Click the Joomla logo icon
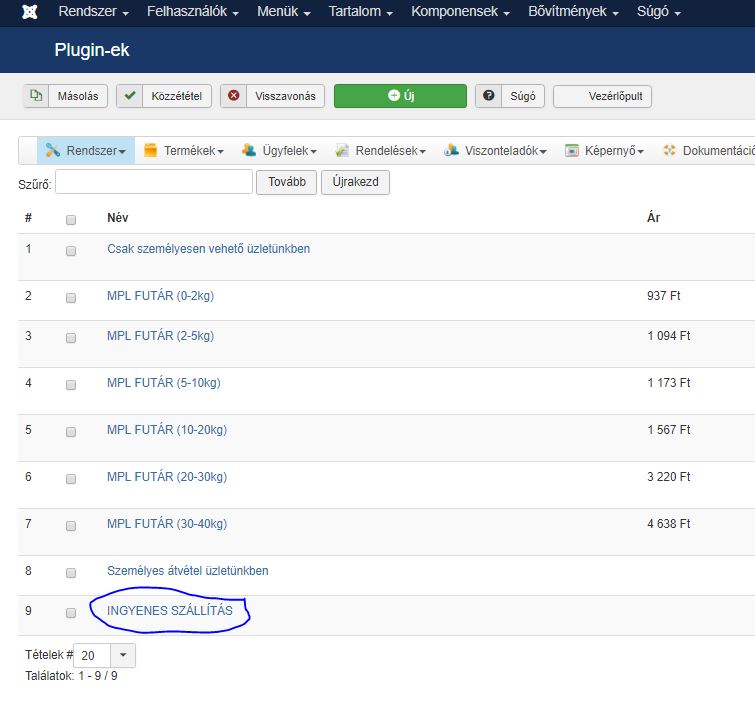The height and width of the screenshot is (716, 755). point(30,12)
